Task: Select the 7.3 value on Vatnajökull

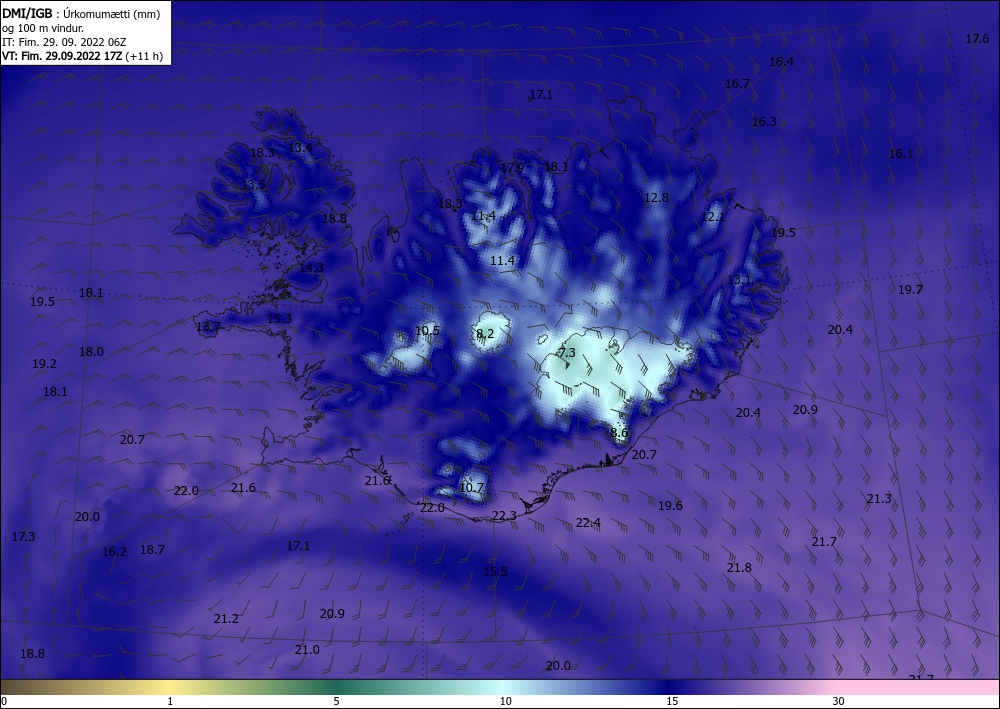Action: (x=567, y=353)
